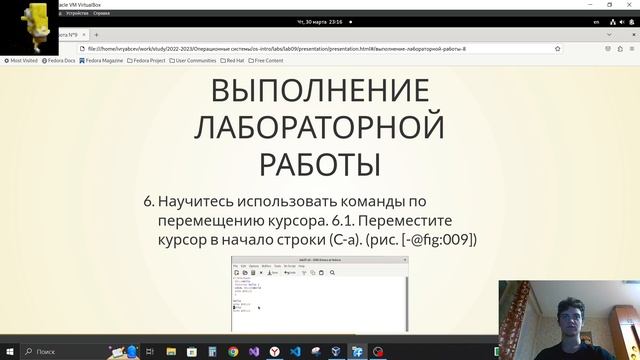Expand the User Communities bookmark folder
This screenshot has width=640, height=360.
coord(193,60)
